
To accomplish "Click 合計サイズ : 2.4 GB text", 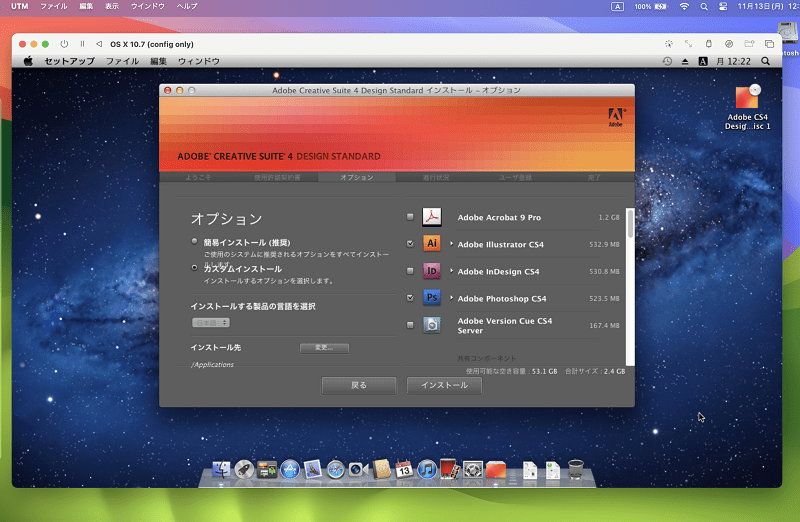I will (595, 371).
